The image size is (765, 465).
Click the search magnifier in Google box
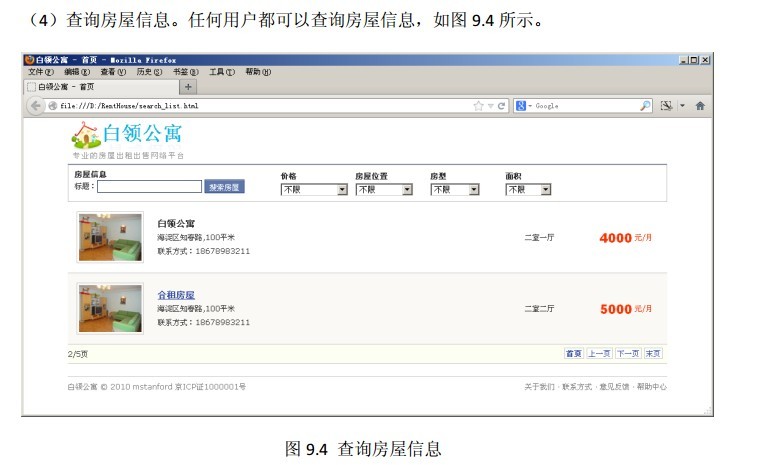pyautogui.click(x=645, y=105)
